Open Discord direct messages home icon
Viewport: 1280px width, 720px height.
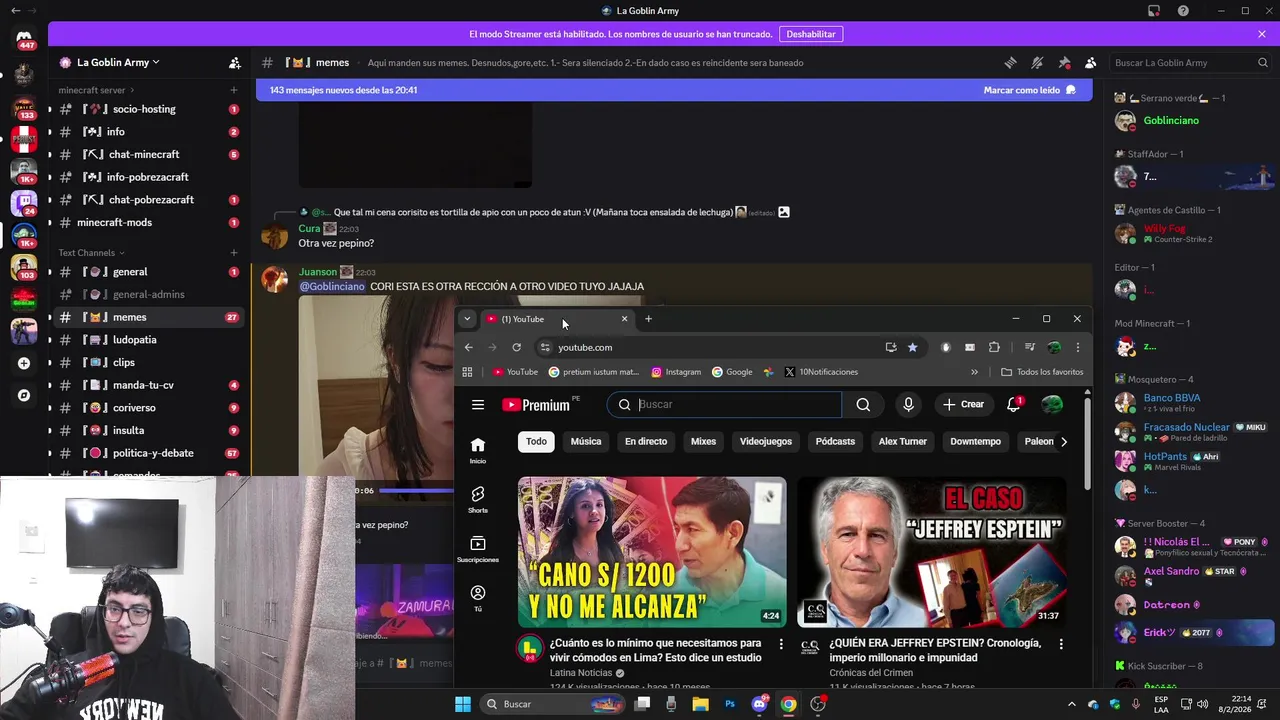pyautogui.click(x=24, y=40)
